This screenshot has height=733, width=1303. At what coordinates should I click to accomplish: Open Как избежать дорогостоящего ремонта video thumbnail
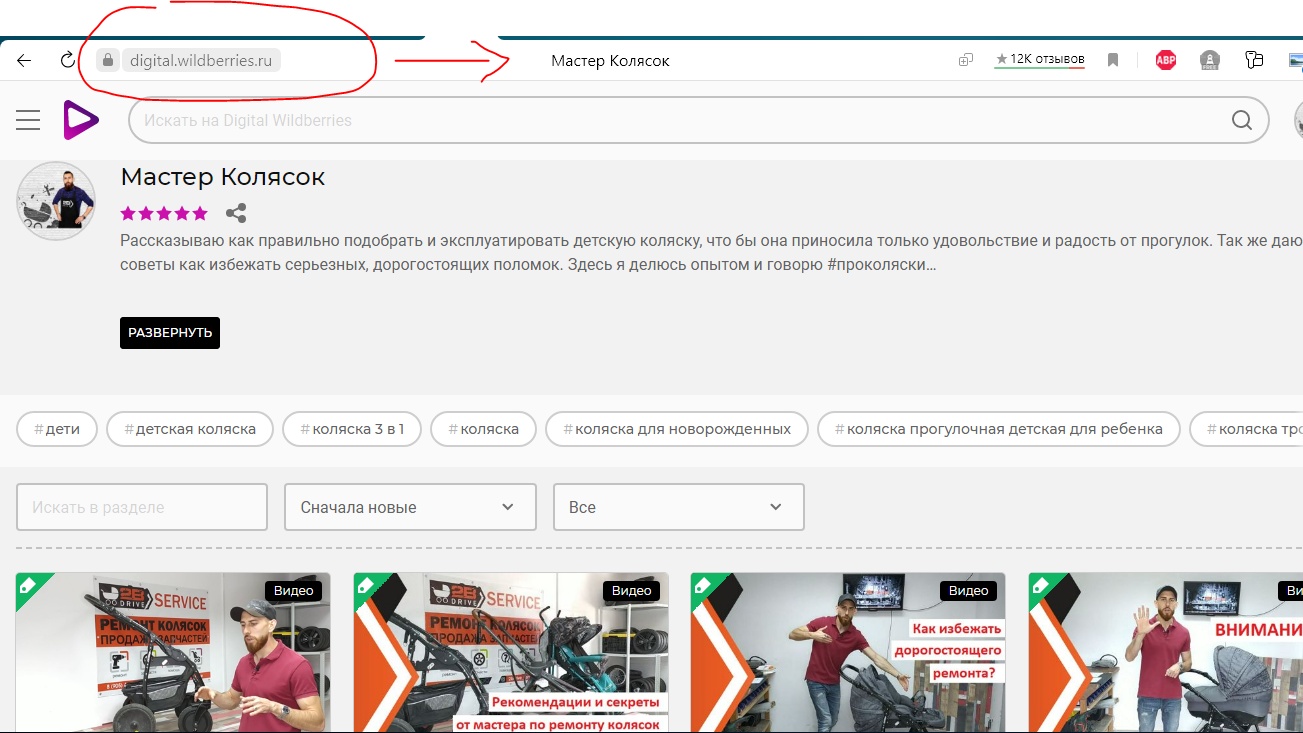pos(848,652)
